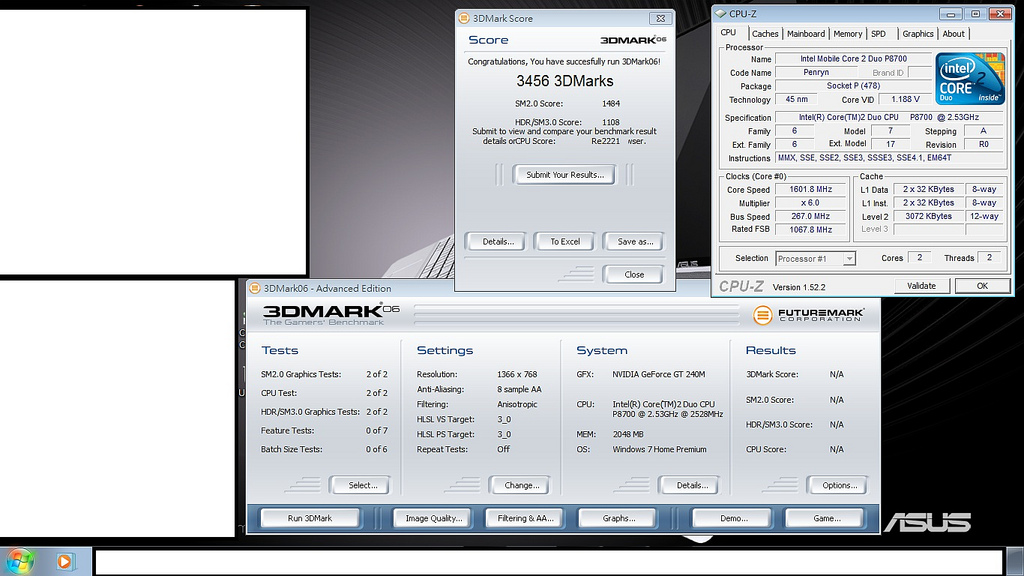Click the Show Desktop strip on taskbar
Viewport: 1024px width, 576px height.
(1015, 561)
